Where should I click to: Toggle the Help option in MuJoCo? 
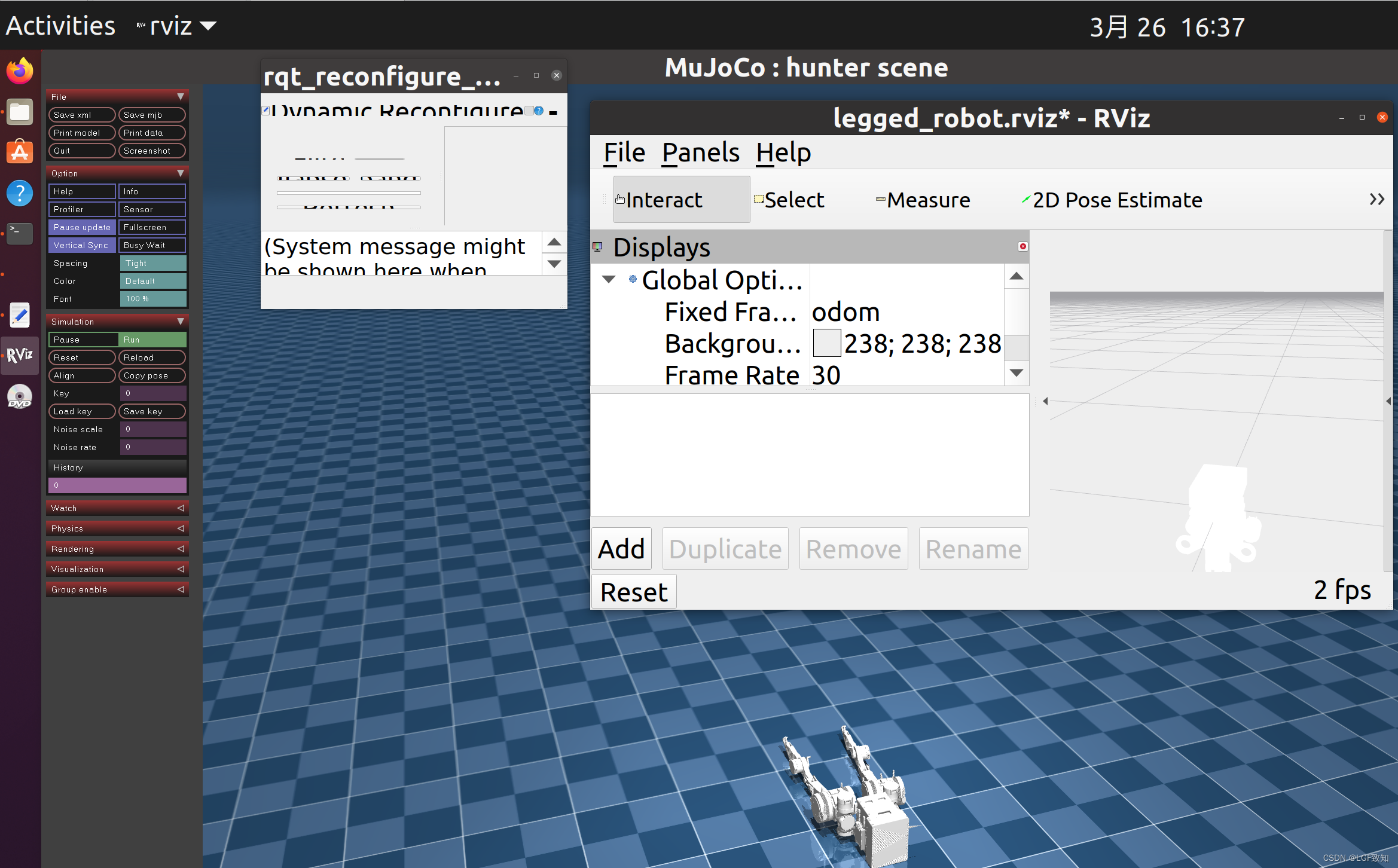(x=82, y=191)
